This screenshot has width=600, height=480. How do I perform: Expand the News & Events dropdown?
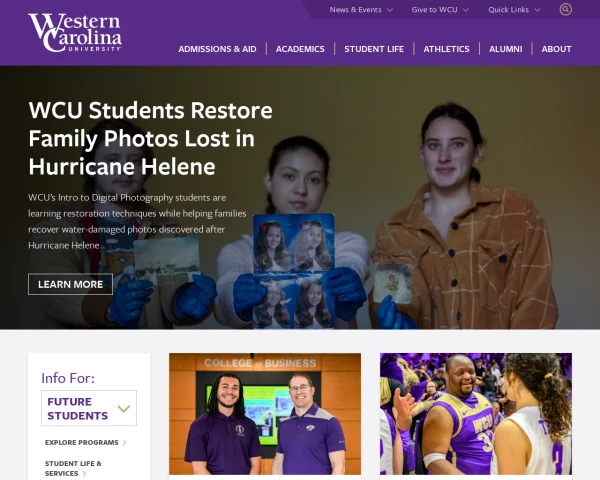tap(361, 10)
